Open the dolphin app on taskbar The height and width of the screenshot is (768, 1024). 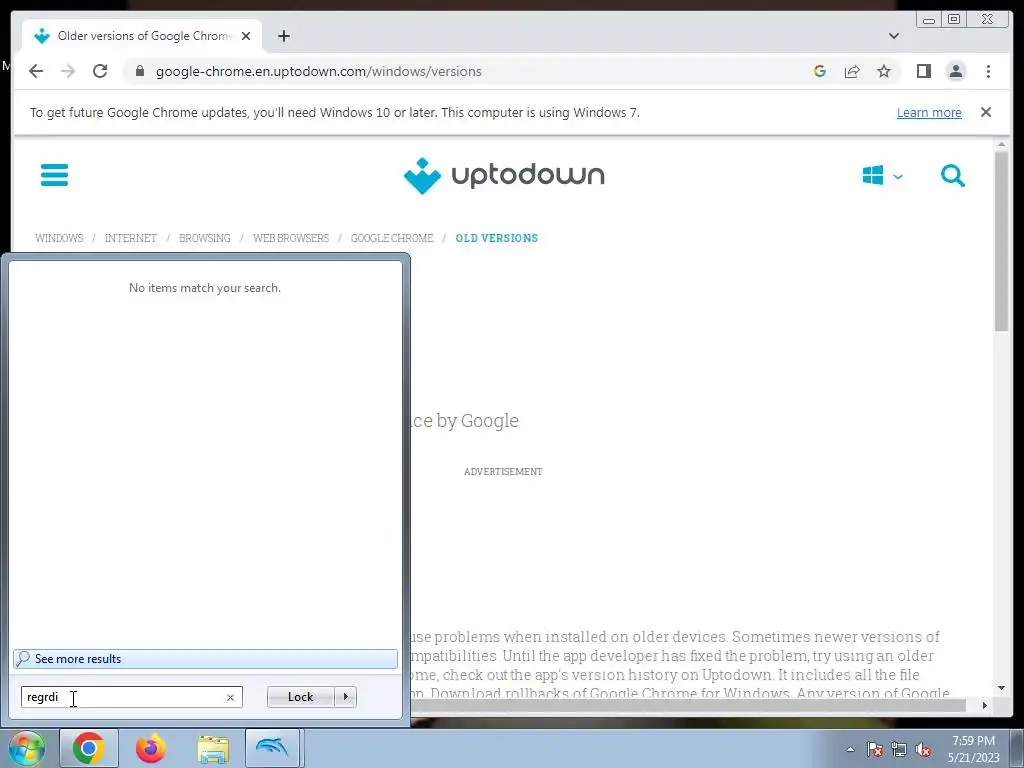[272, 748]
